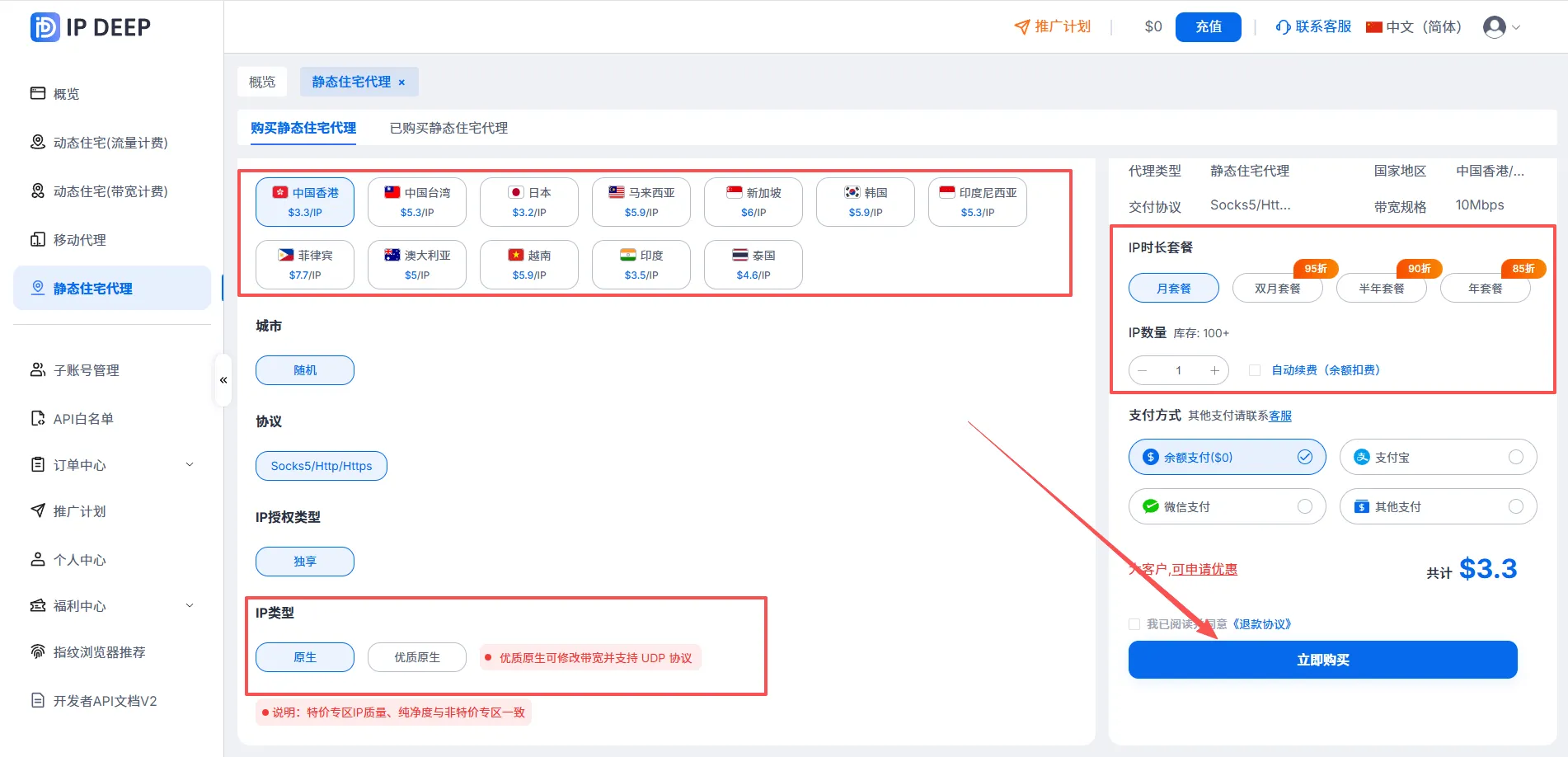Image resolution: width=1568 pixels, height=757 pixels.
Task: Click the China flag language icon
Action: coord(1374,27)
